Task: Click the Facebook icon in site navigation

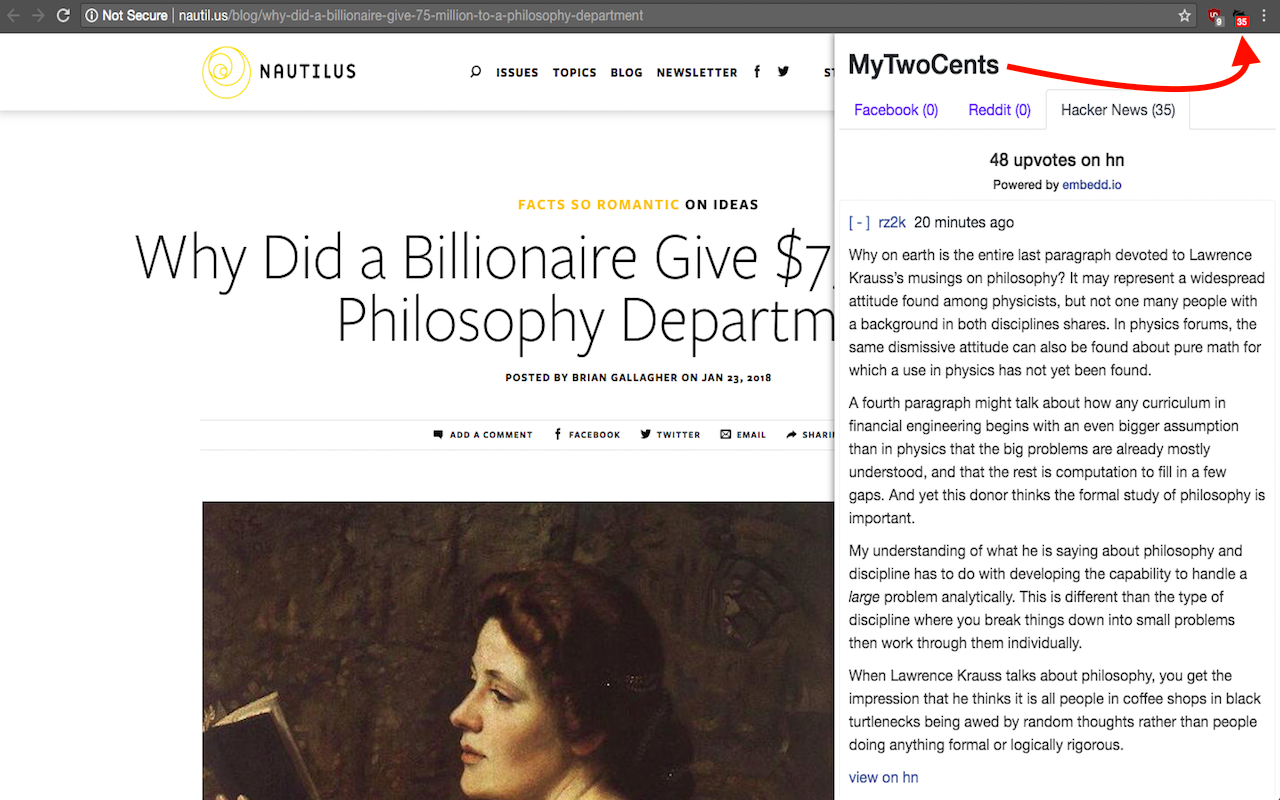Action: [757, 71]
